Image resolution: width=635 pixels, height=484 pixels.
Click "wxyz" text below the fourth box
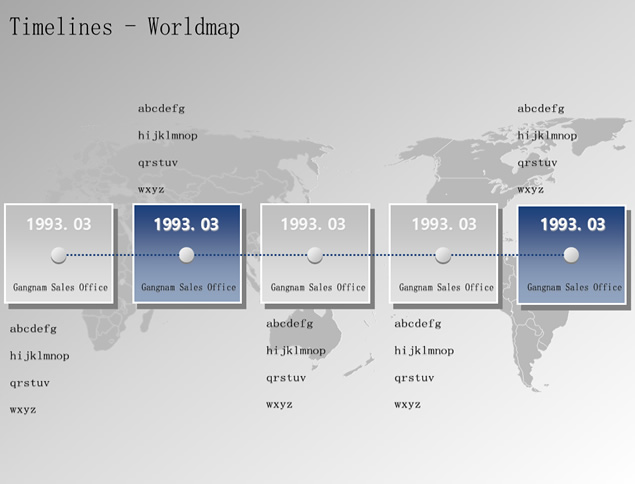[x=408, y=405]
